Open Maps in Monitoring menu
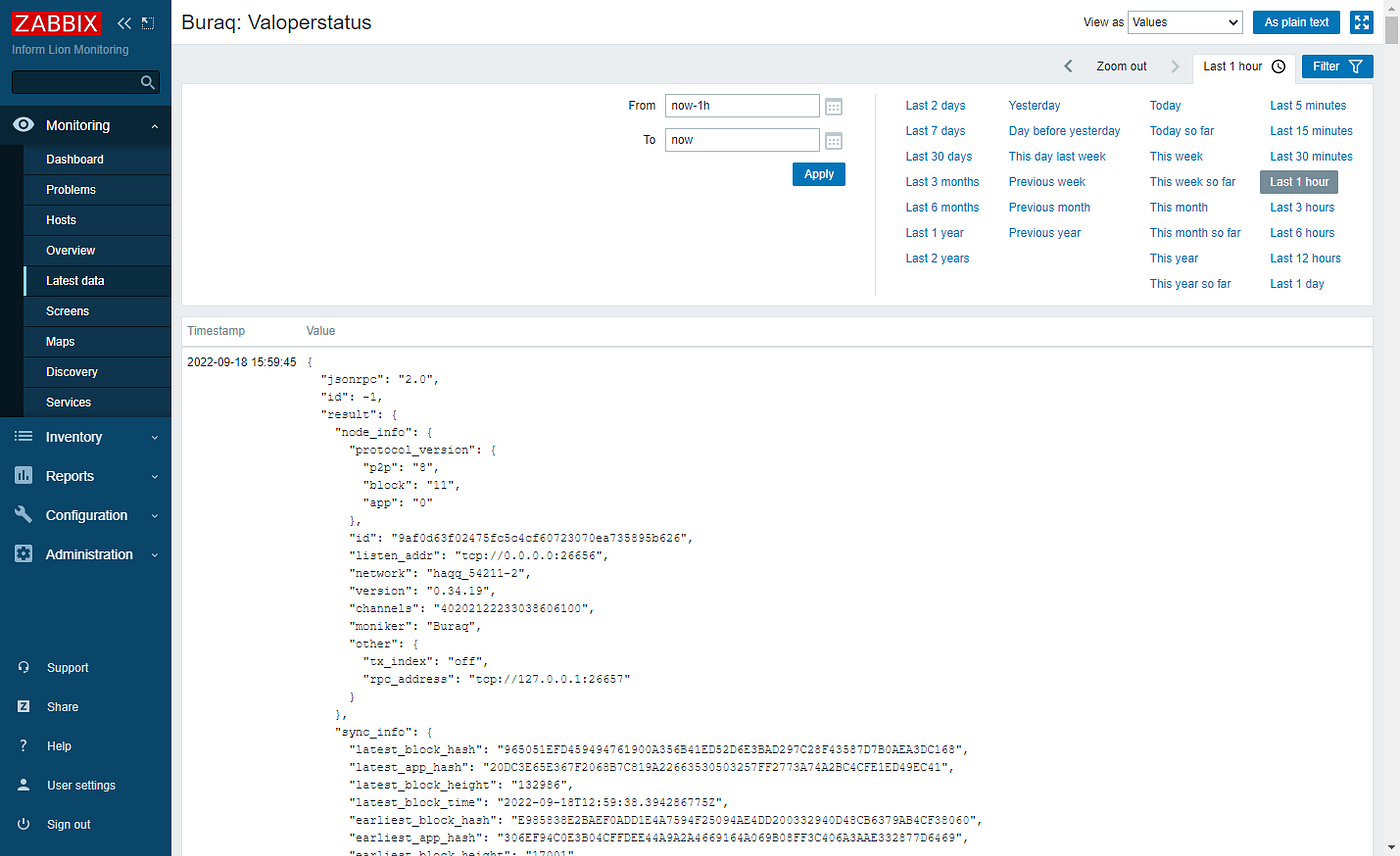The image size is (1400, 856). pos(97,341)
